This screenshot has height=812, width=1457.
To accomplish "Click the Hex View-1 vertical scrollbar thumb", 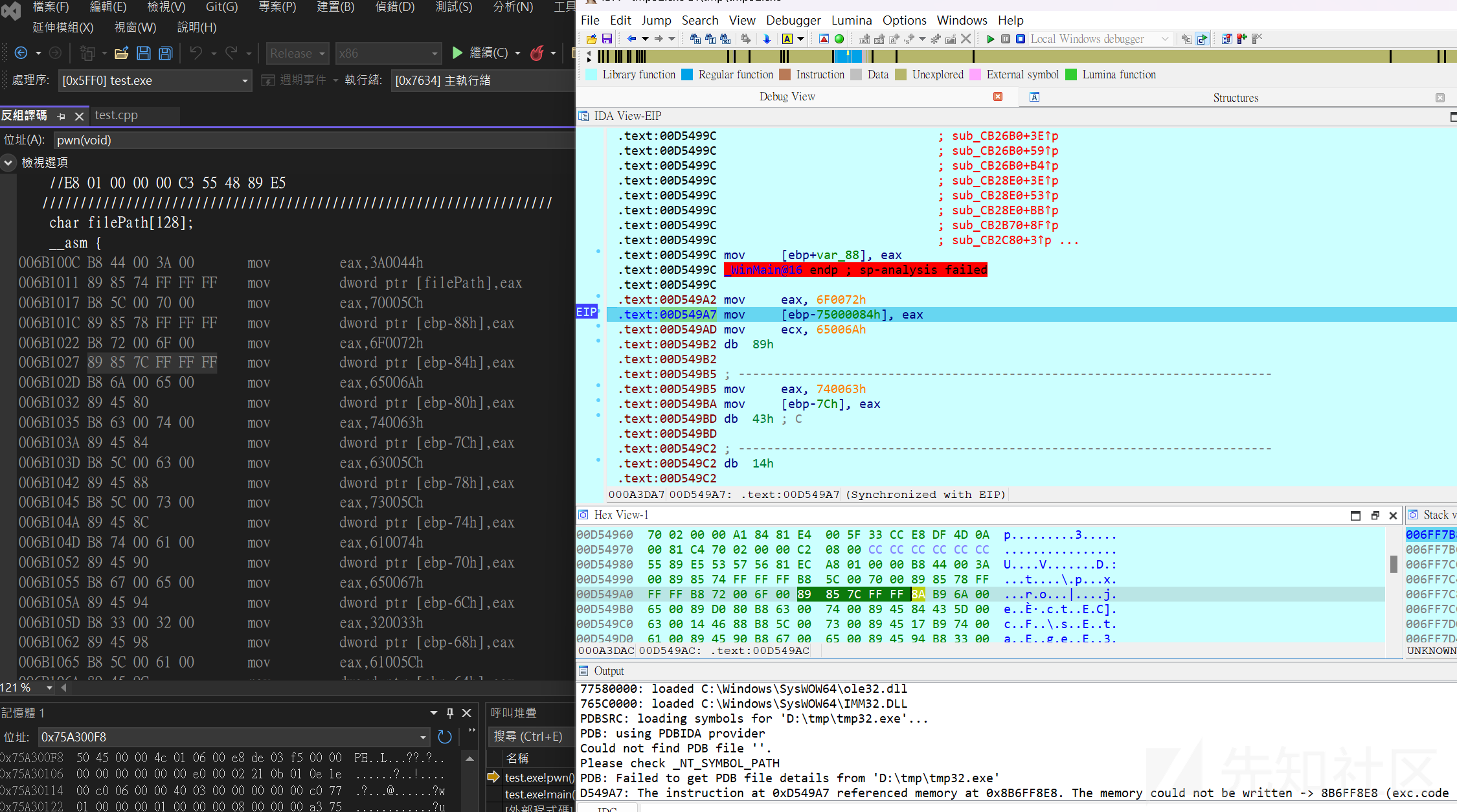I will pyautogui.click(x=1394, y=564).
